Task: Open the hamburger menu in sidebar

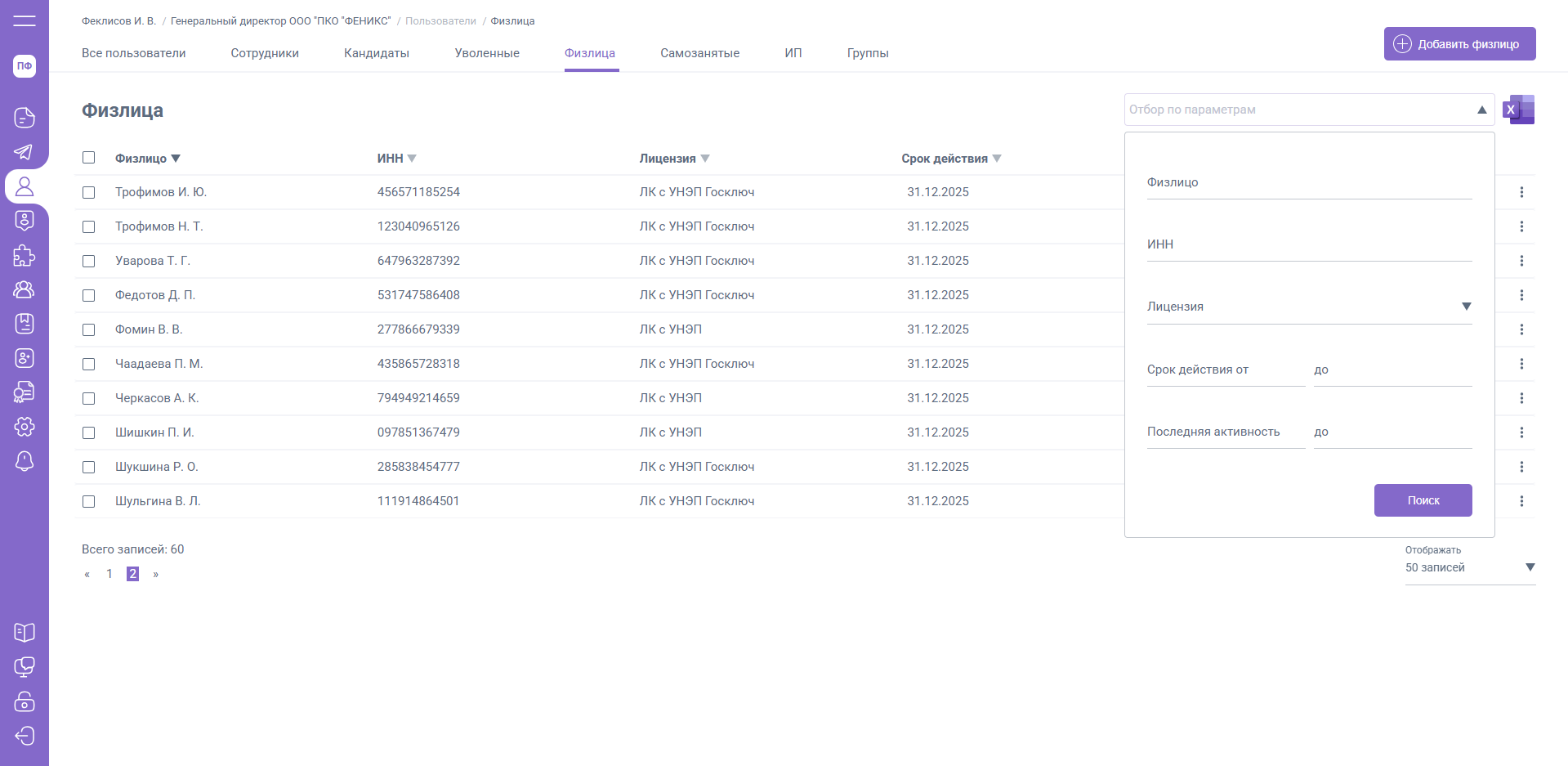Action: [x=25, y=20]
